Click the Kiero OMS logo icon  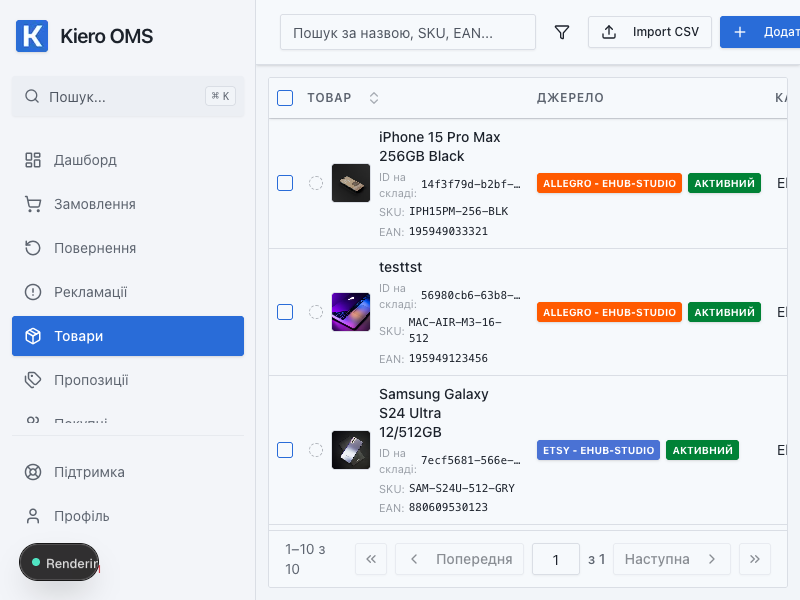coord(32,36)
